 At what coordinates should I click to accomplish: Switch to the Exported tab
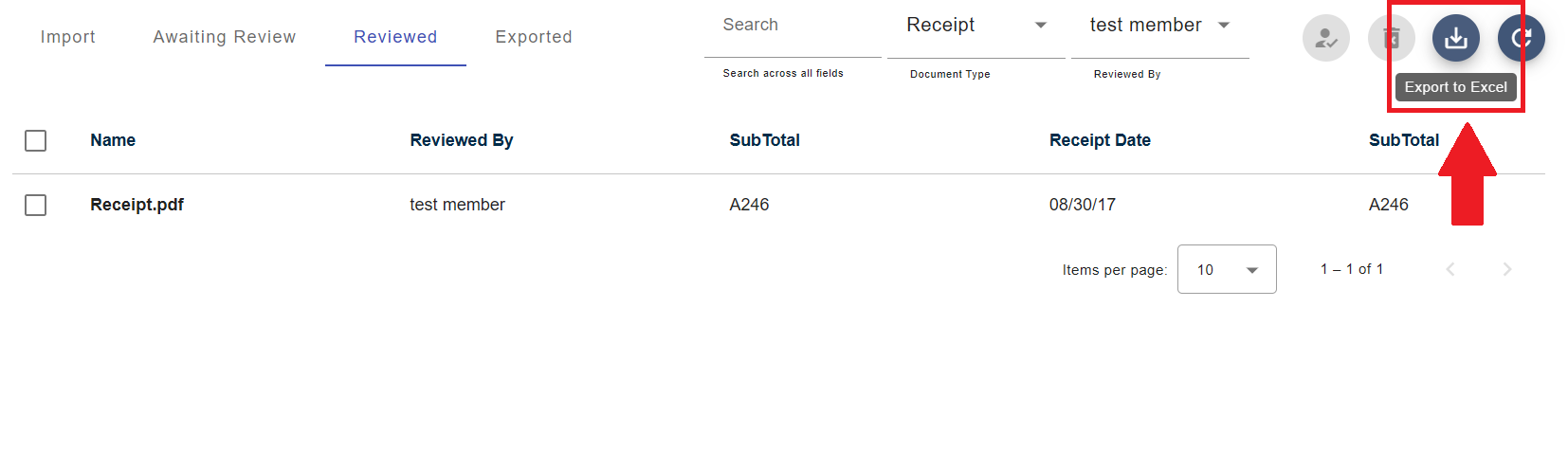click(534, 37)
